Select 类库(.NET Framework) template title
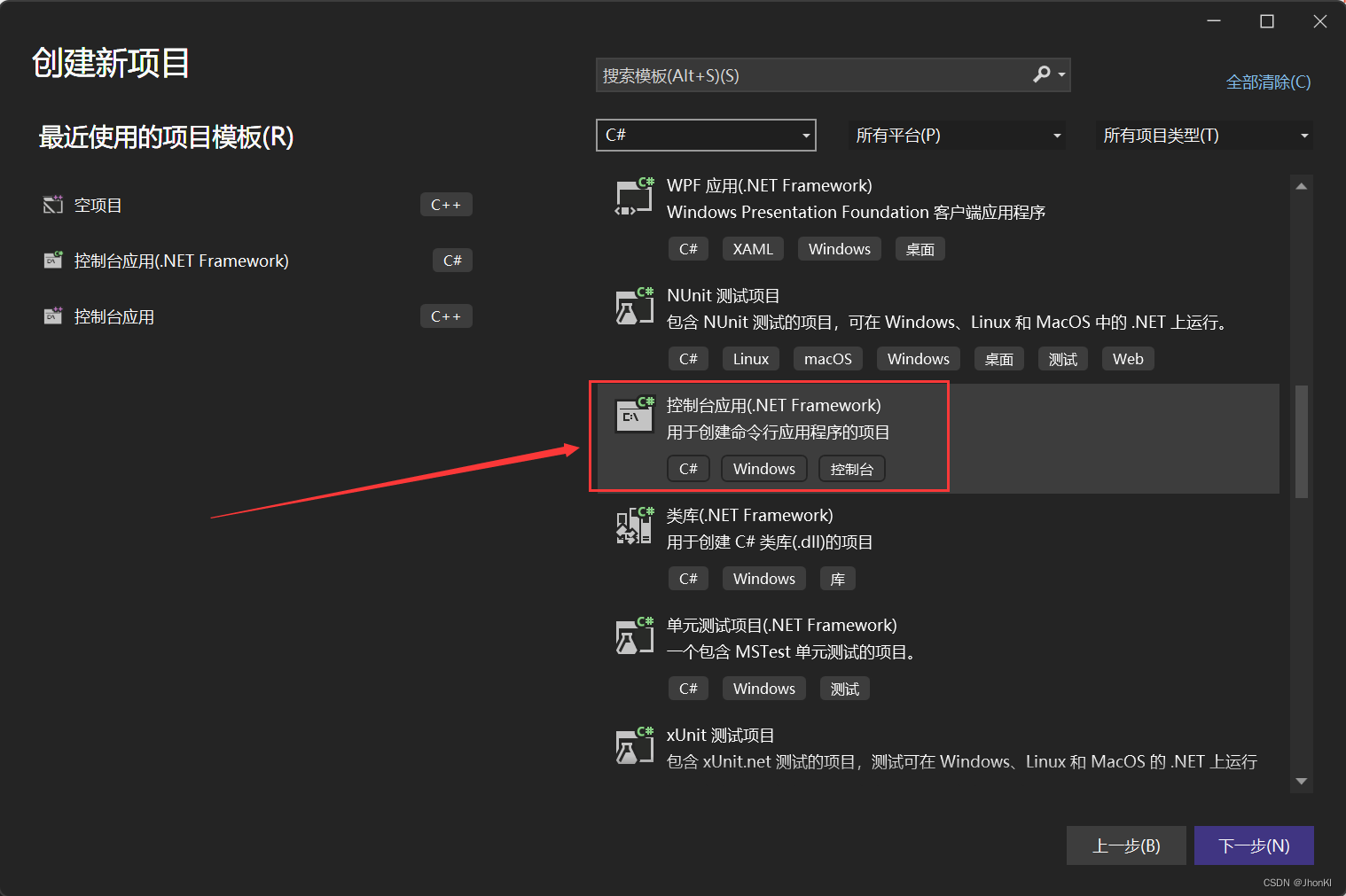The image size is (1346, 896). click(750, 515)
